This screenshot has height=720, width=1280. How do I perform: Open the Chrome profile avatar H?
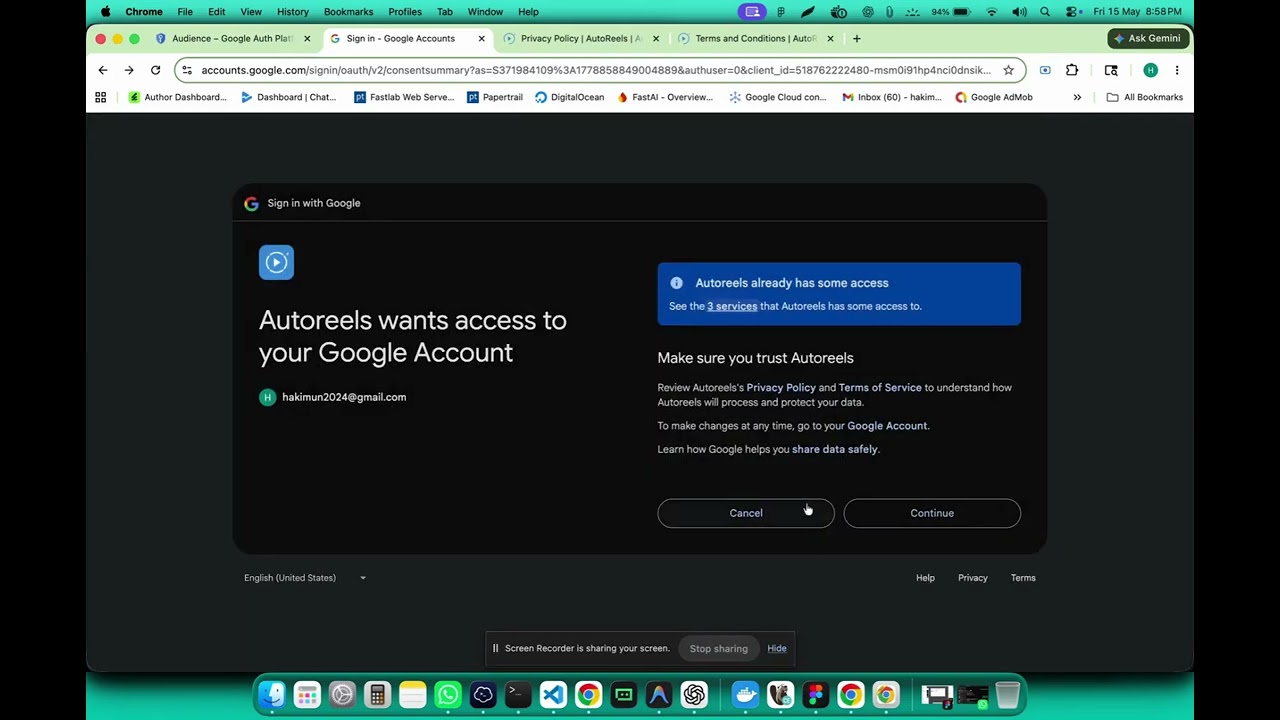(x=1150, y=70)
